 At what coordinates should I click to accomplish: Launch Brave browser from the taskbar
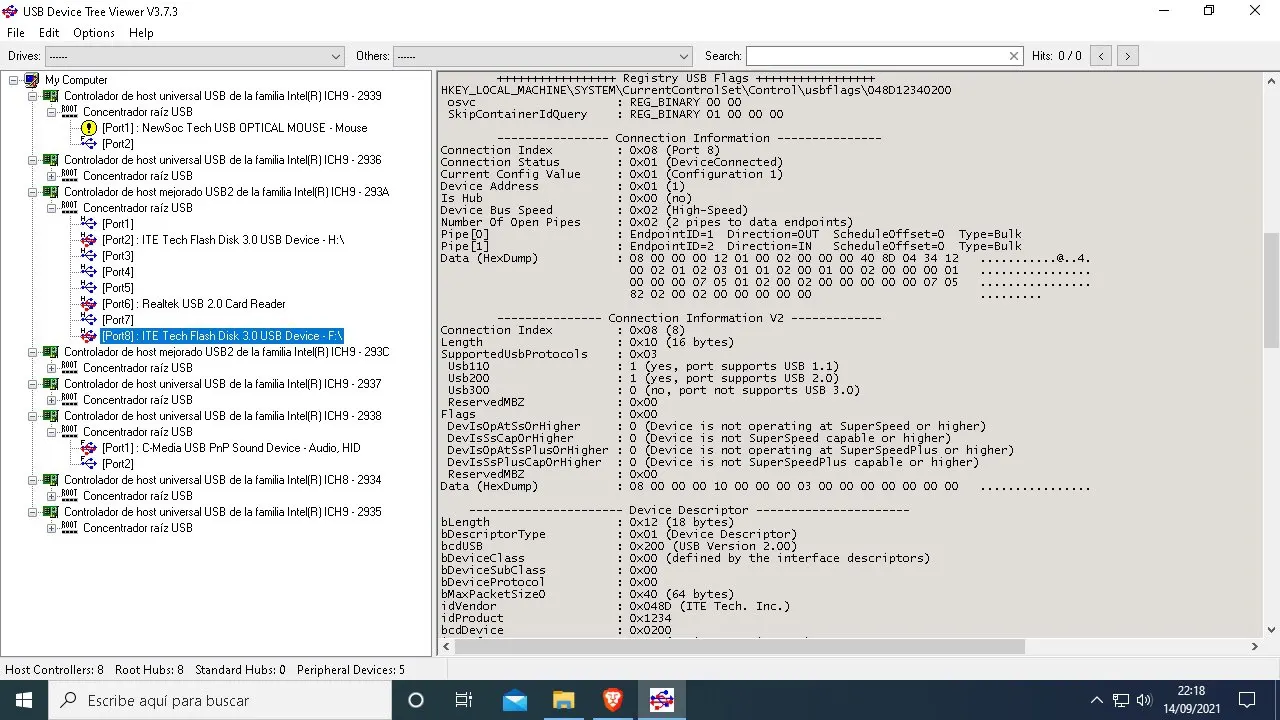613,700
